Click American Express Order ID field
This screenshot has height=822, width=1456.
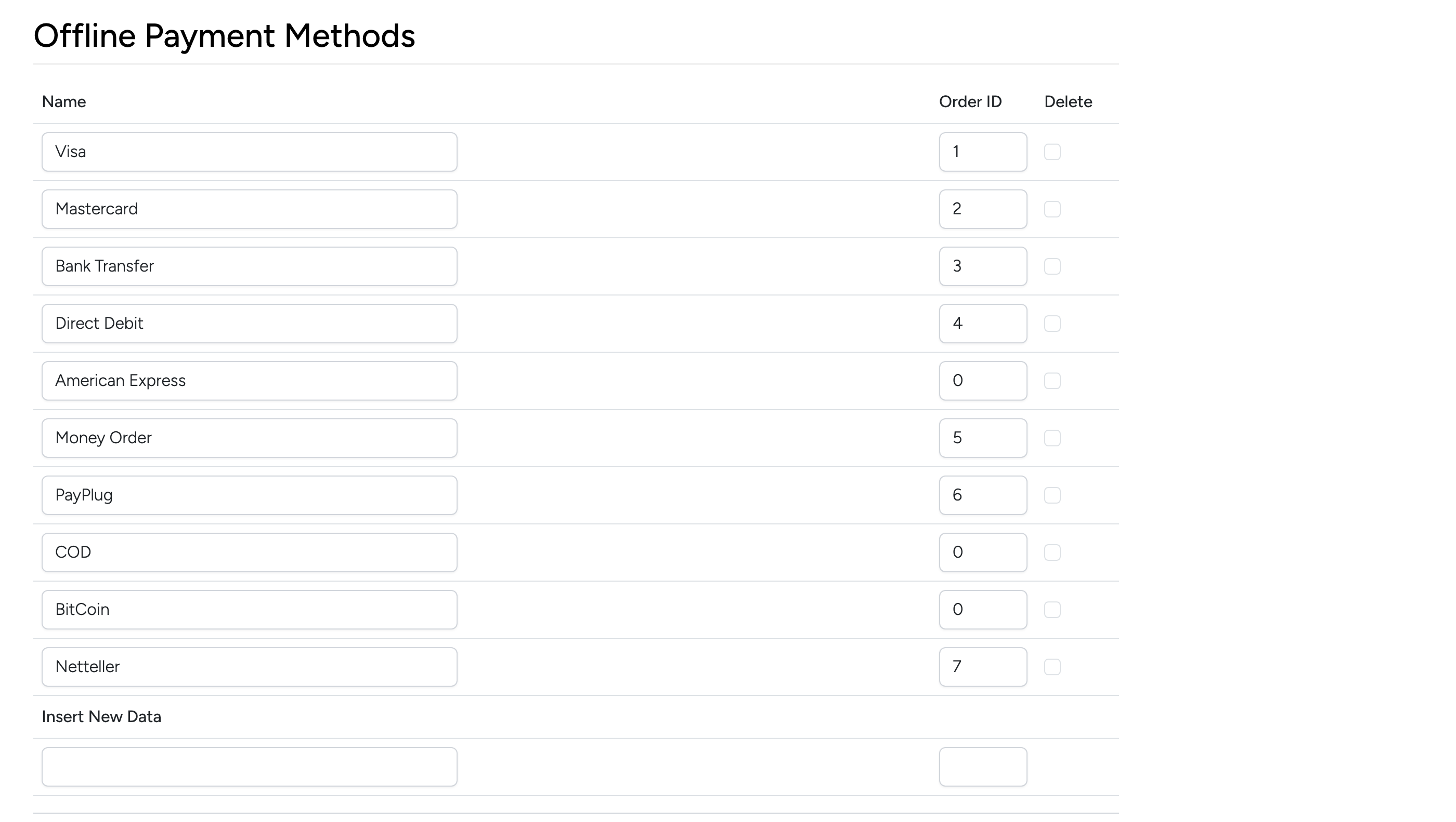point(983,380)
